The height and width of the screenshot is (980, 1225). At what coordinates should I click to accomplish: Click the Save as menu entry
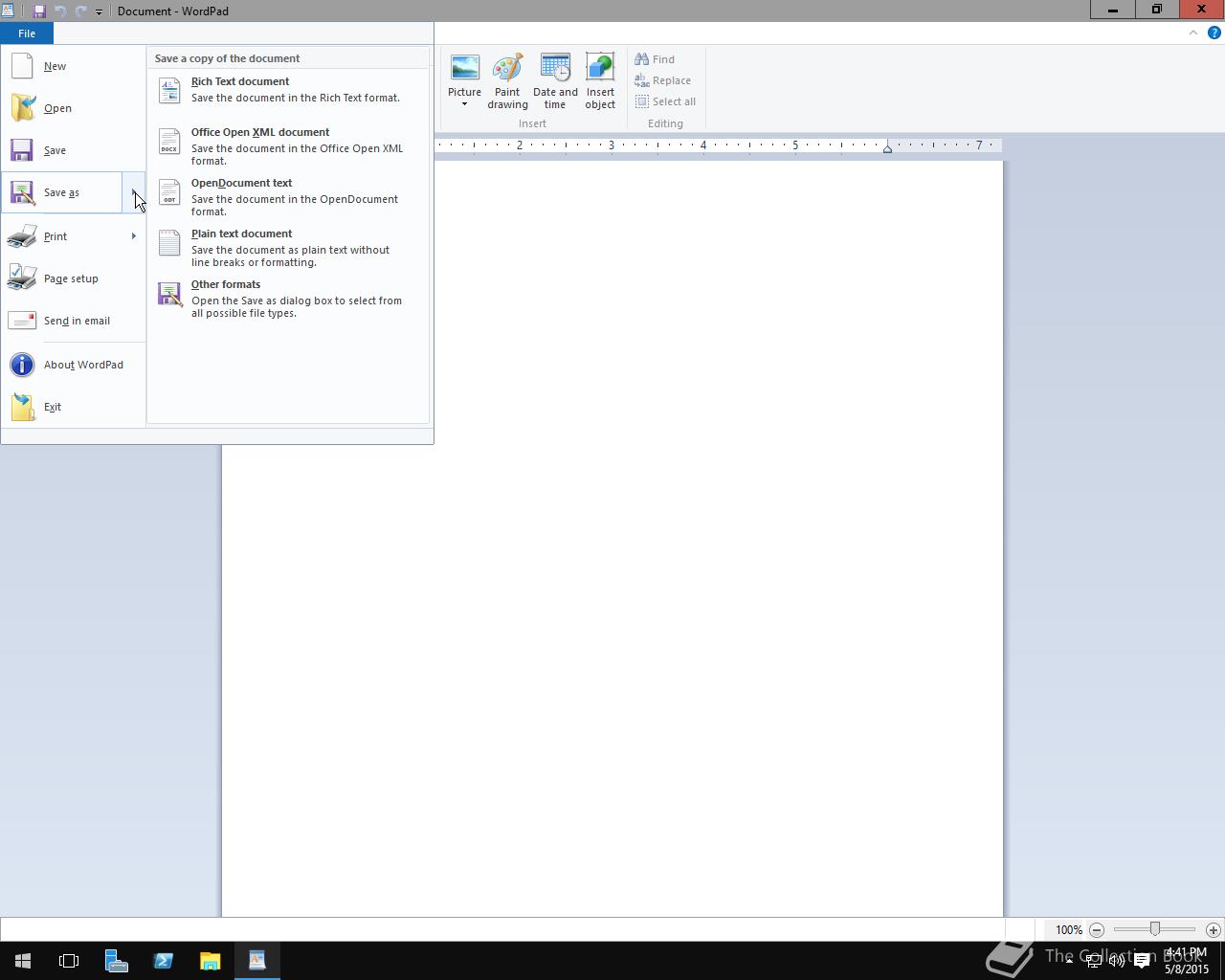click(x=62, y=192)
